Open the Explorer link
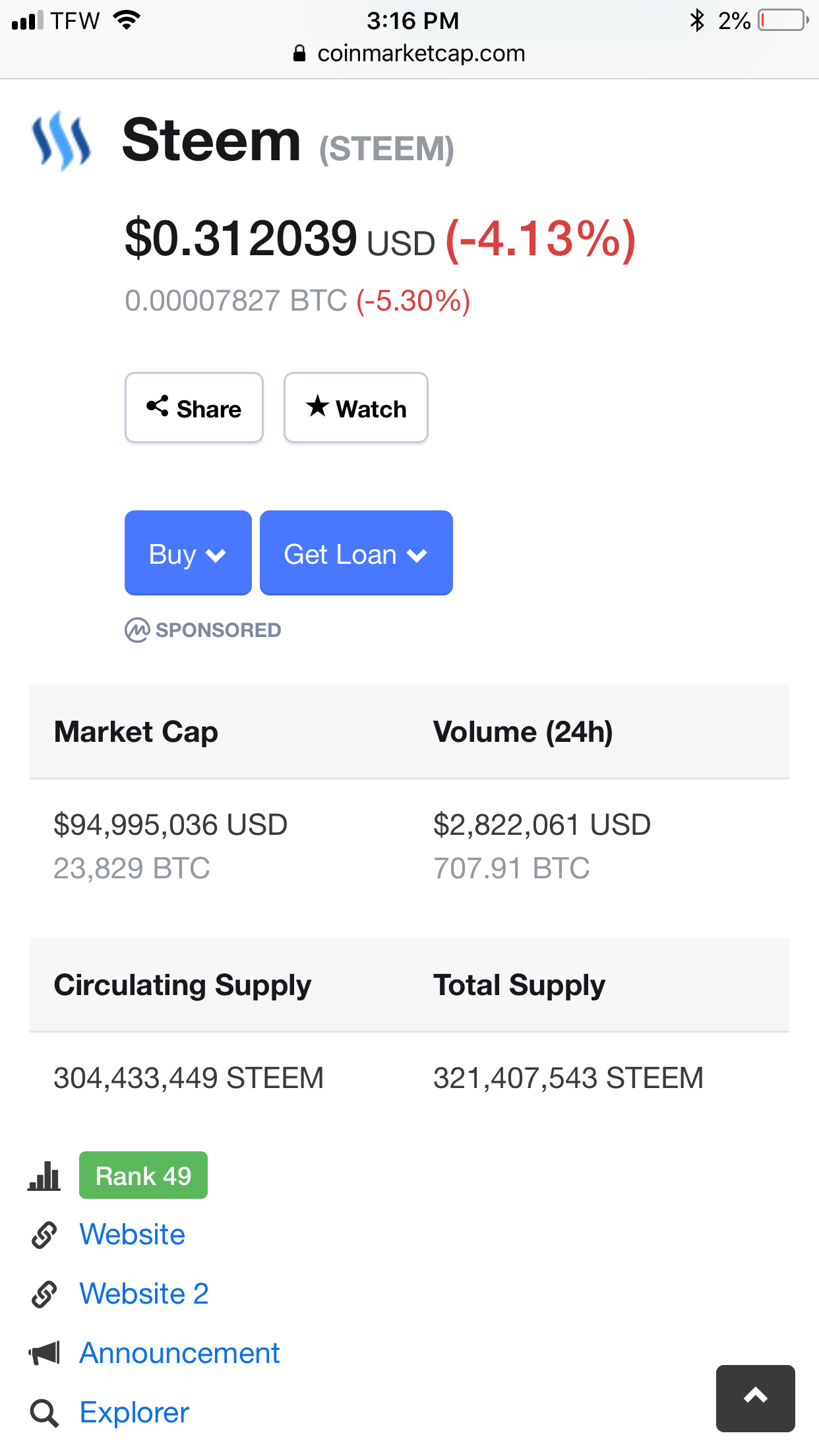 pyautogui.click(x=134, y=1412)
